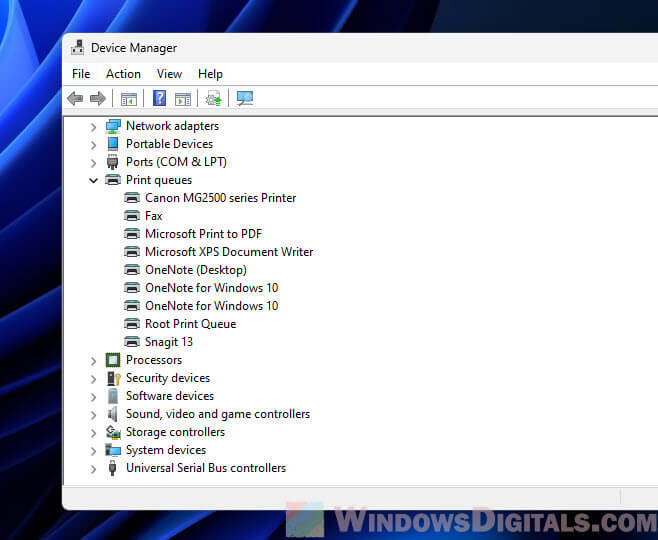Viewport: 658px width, 540px height.
Task: Select the Portable Devices label
Action: (170, 144)
